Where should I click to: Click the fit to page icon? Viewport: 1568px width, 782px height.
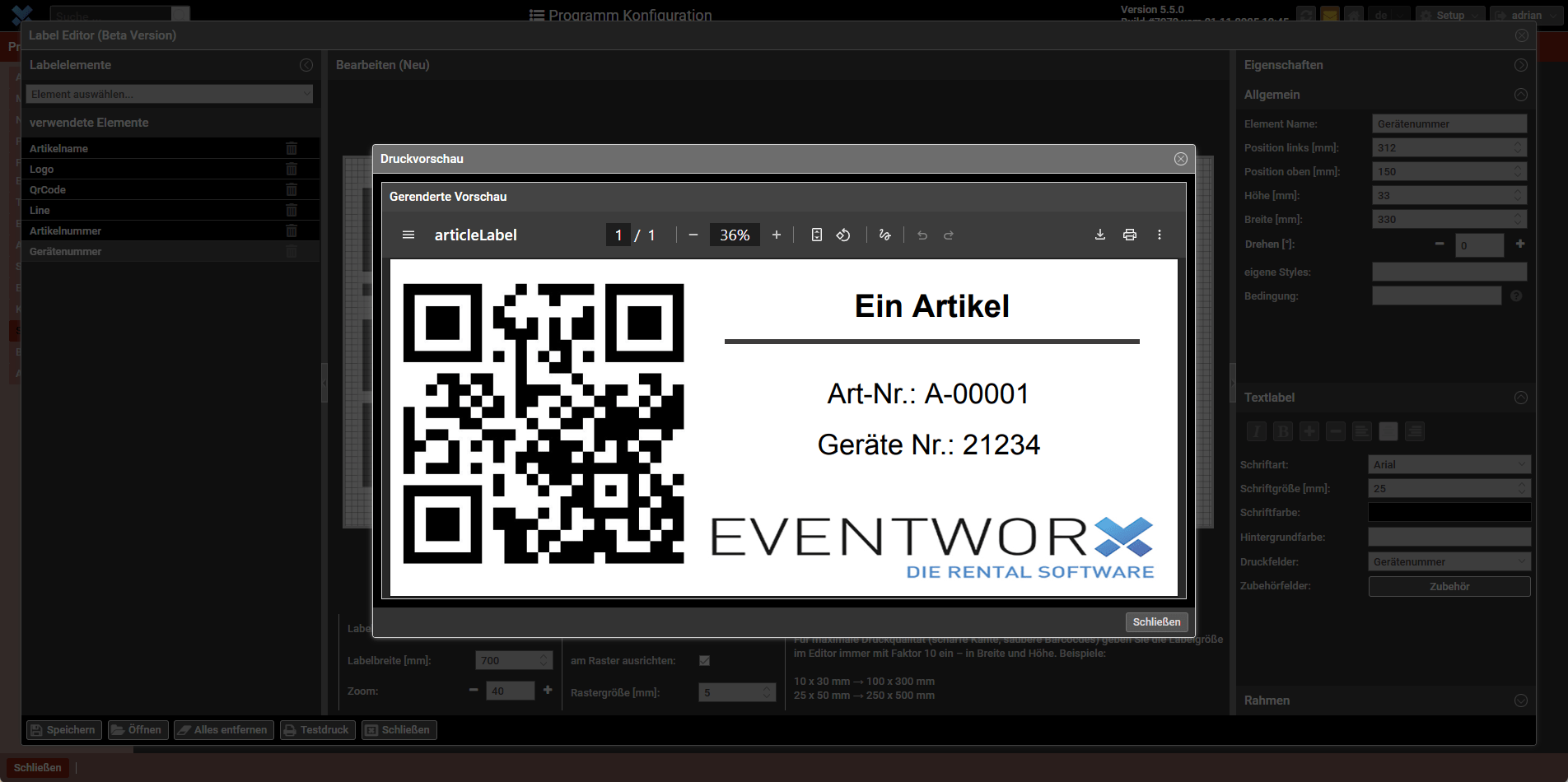click(816, 235)
